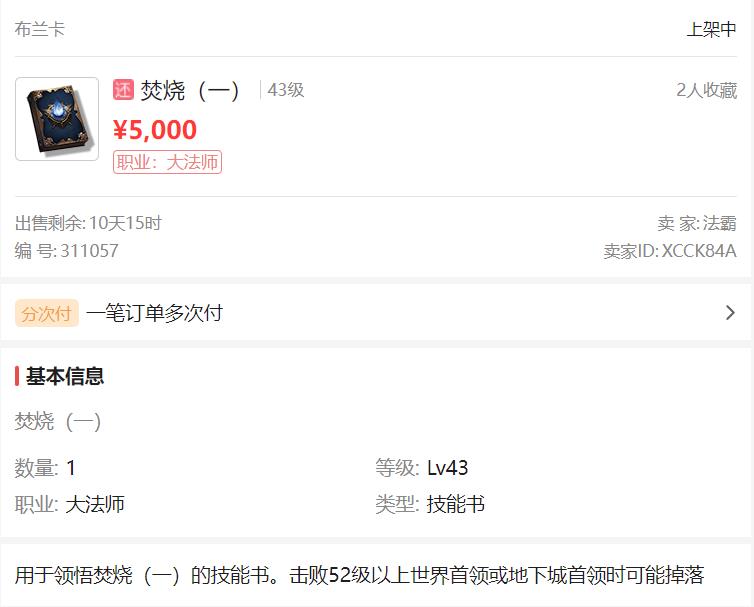This screenshot has width=754, height=607.
Task: Click the 上架中 listing status
Action: pos(711,29)
